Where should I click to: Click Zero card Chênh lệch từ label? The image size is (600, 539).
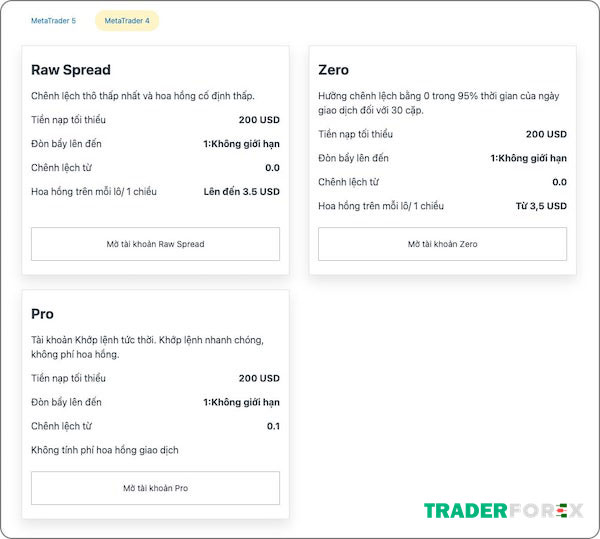[348, 182]
